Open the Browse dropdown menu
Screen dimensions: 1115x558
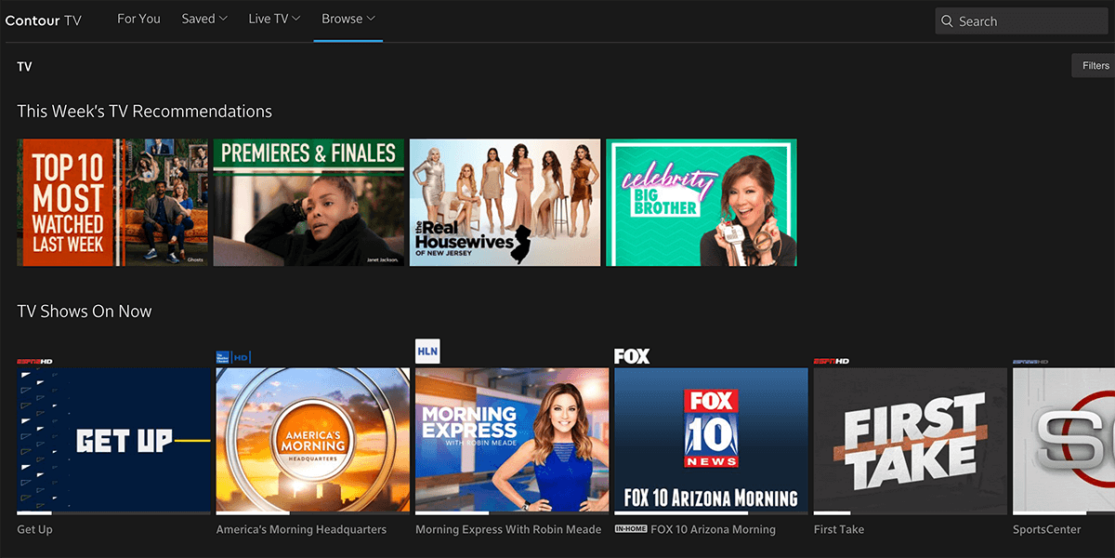pyautogui.click(x=348, y=19)
